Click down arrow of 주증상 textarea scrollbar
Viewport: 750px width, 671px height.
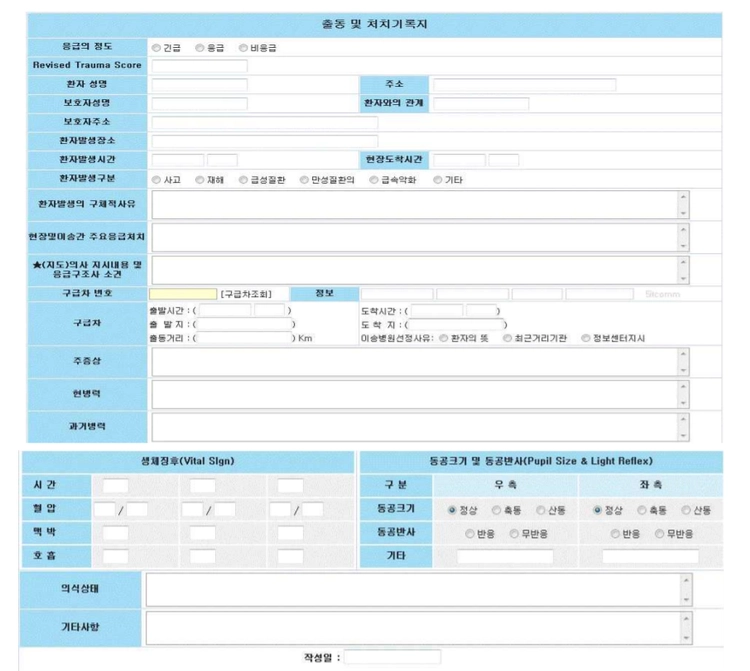coord(684,370)
